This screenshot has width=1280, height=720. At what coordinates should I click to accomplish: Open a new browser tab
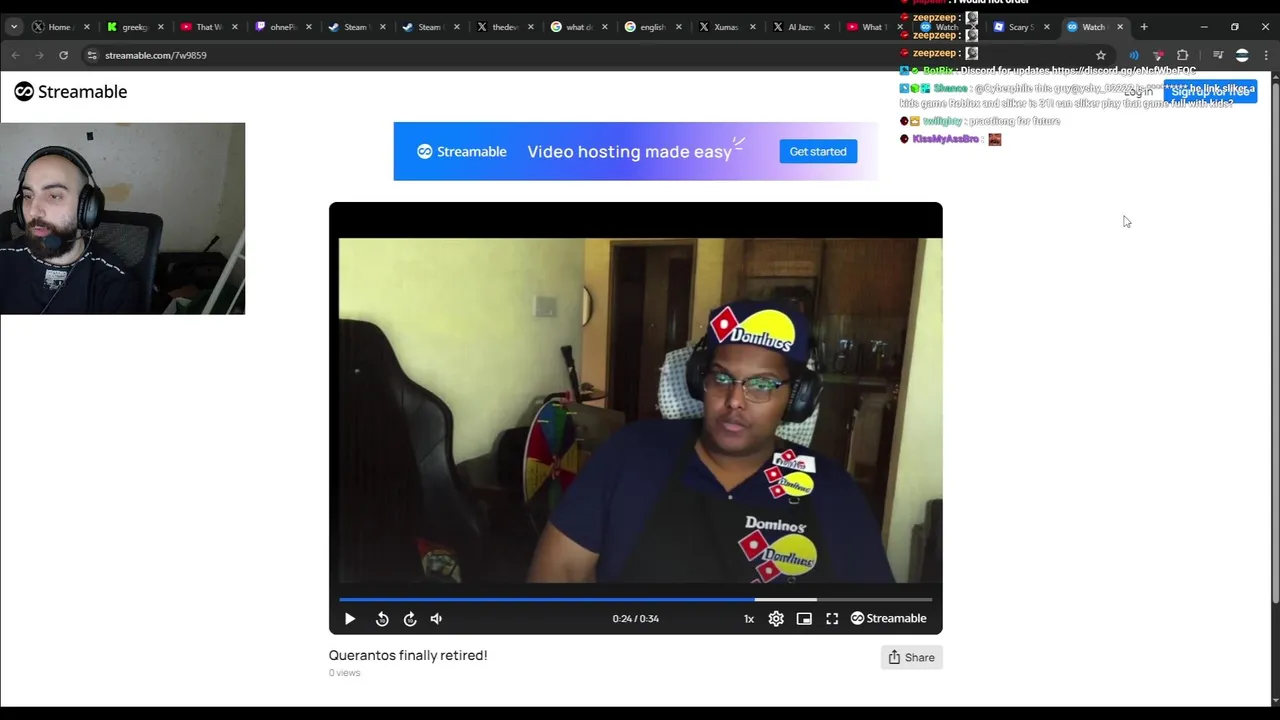pos(1144,27)
